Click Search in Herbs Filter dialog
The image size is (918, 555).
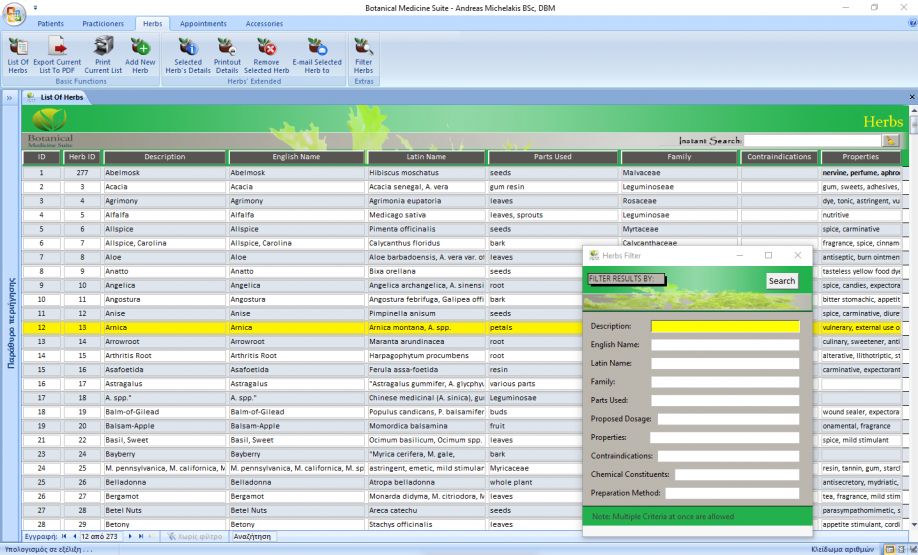782,281
